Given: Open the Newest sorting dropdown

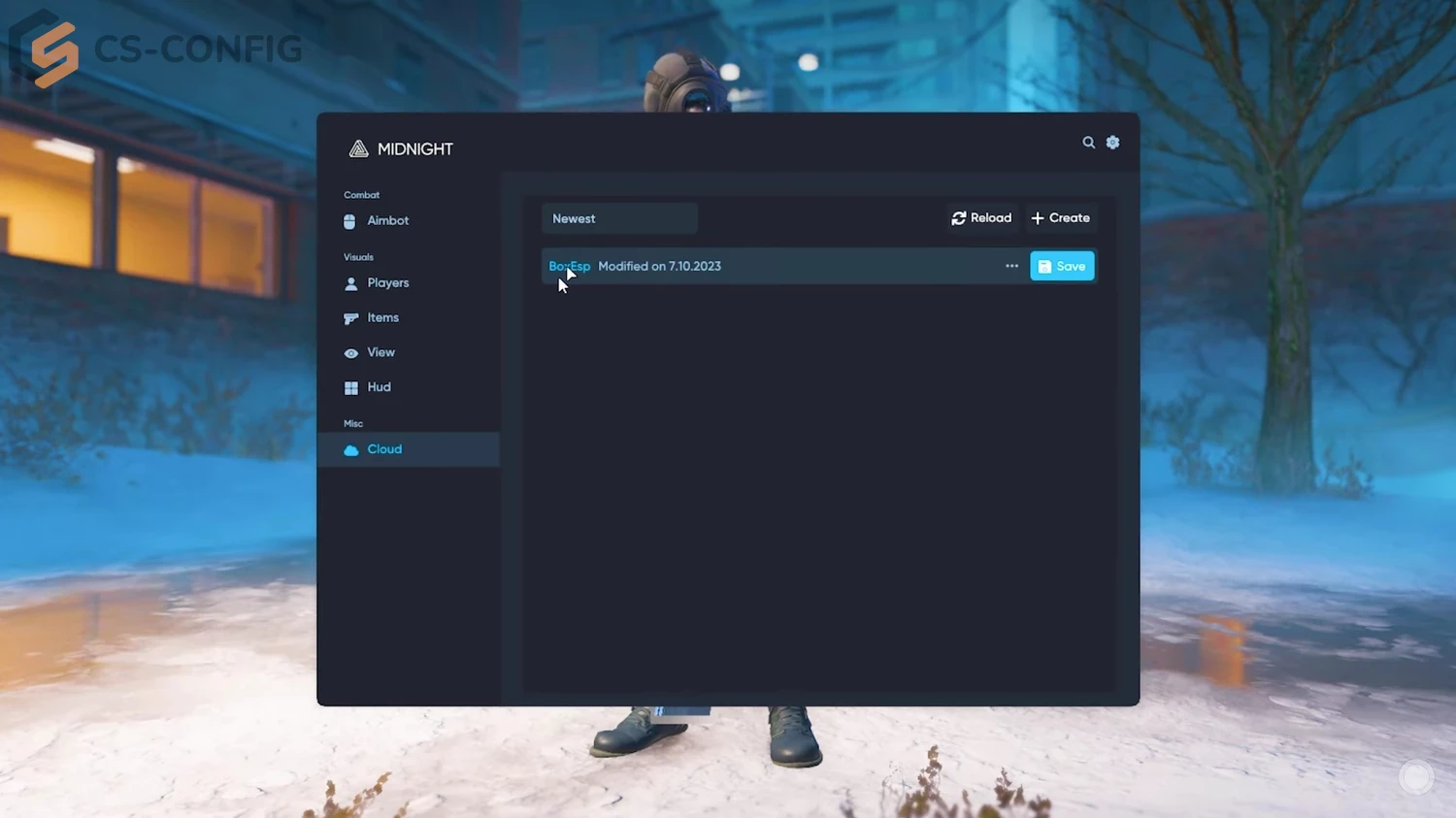Looking at the screenshot, I should tap(618, 218).
